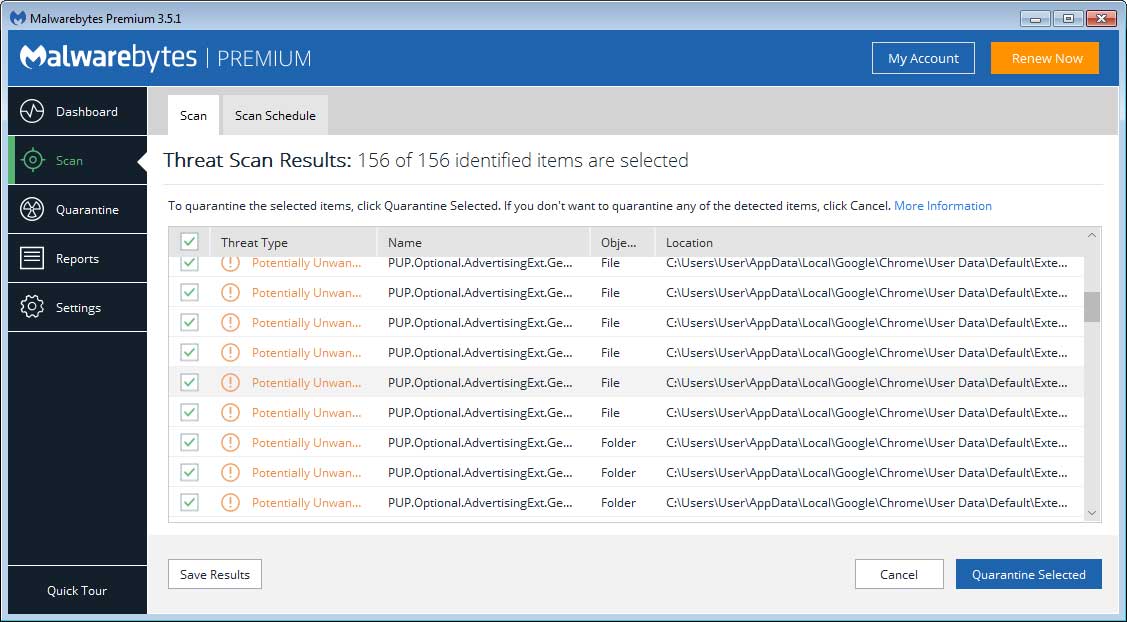Click the warning icon on the first threat row
The height and width of the screenshot is (622, 1127).
[230, 262]
